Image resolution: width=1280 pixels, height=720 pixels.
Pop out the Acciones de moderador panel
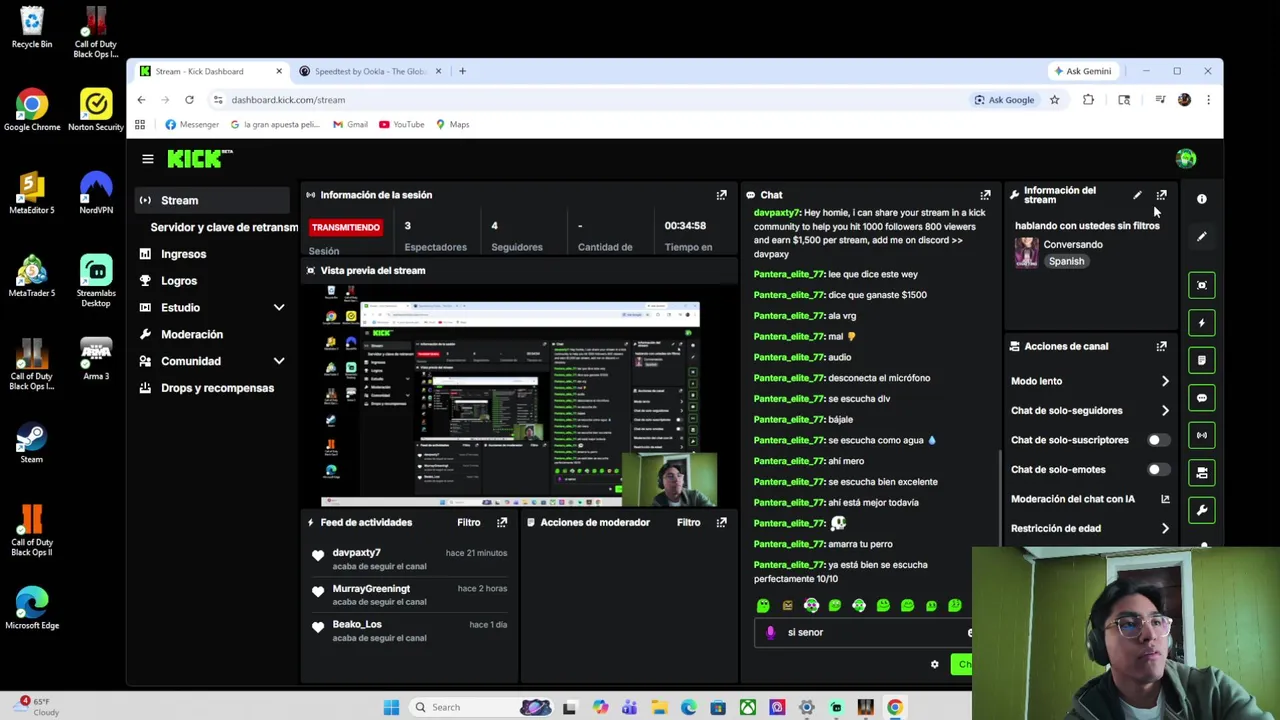[721, 522]
